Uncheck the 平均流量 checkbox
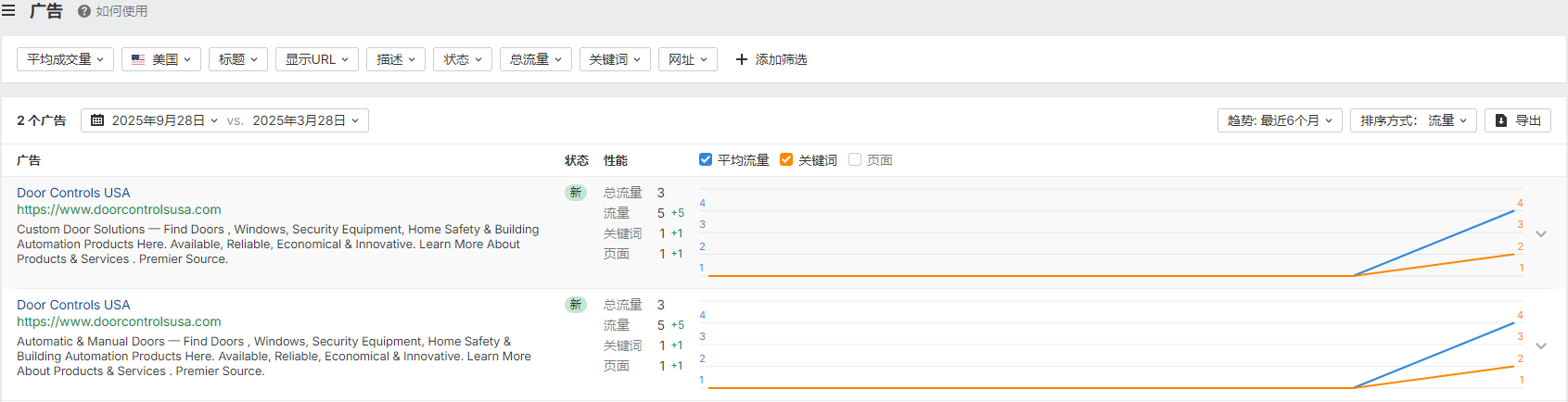This screenshot has width=1568, height=402. click(706, 159)
